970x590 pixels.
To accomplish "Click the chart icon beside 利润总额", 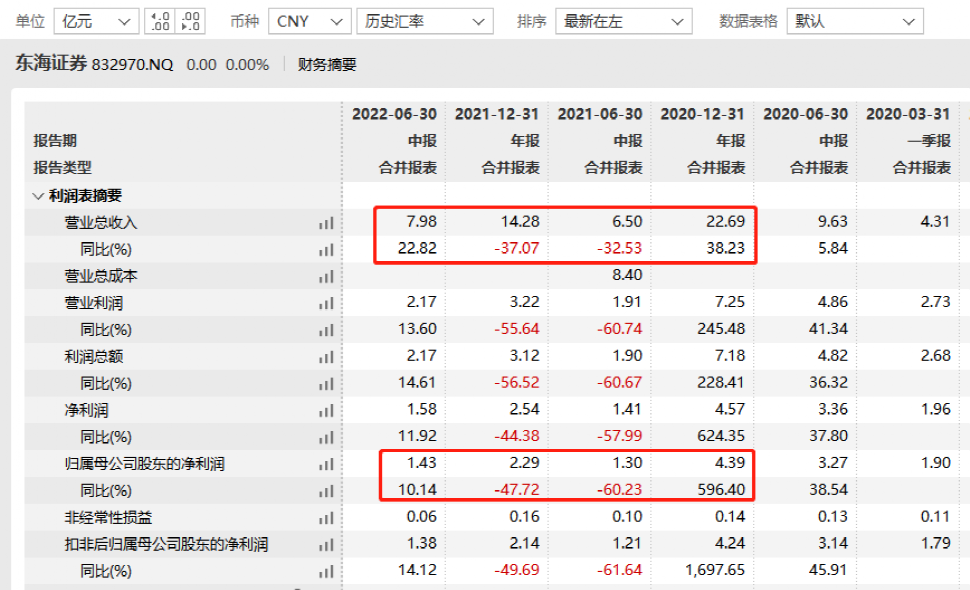I will point(325,356).
